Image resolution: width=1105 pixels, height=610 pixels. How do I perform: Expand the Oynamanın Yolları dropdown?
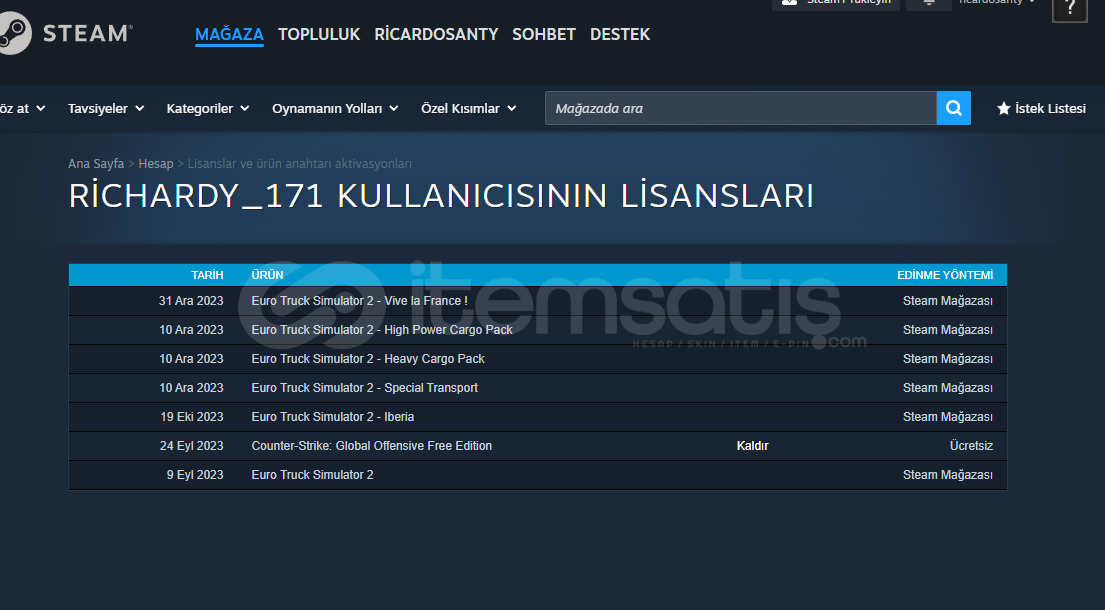point(335,108)
